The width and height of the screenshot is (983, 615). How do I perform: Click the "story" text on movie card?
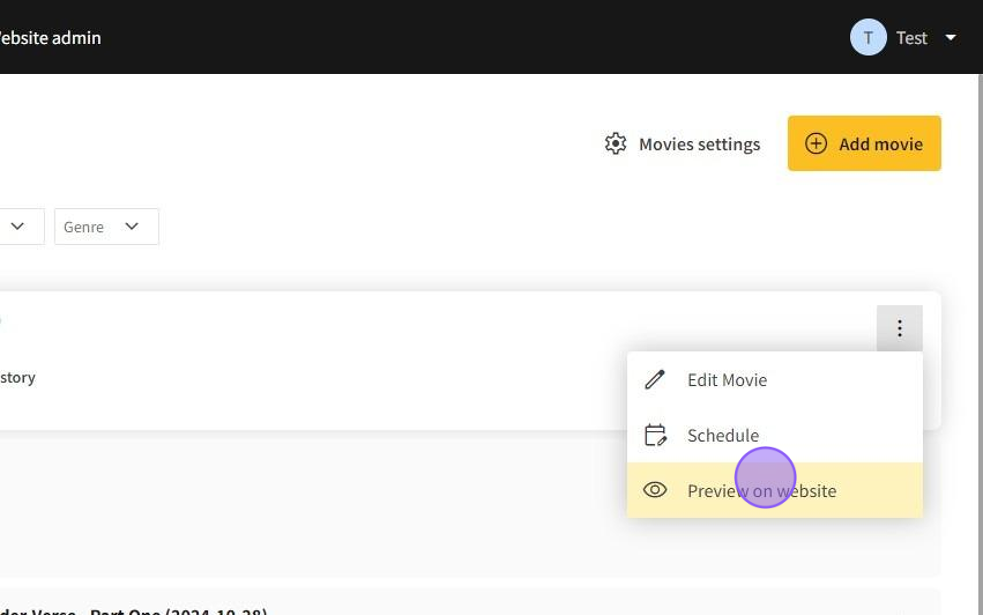point(18,377)
